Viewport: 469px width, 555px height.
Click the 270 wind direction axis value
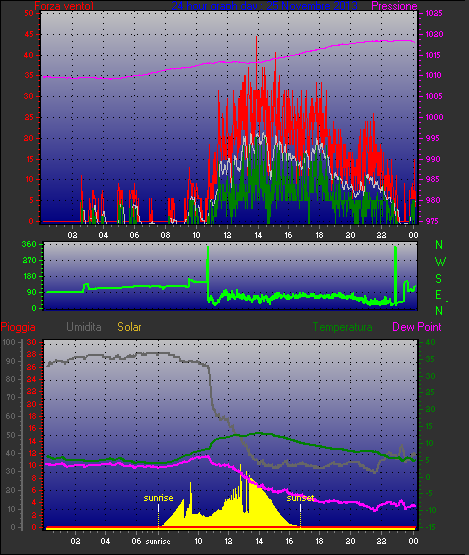pyautogui.click(x=29, y=261)
